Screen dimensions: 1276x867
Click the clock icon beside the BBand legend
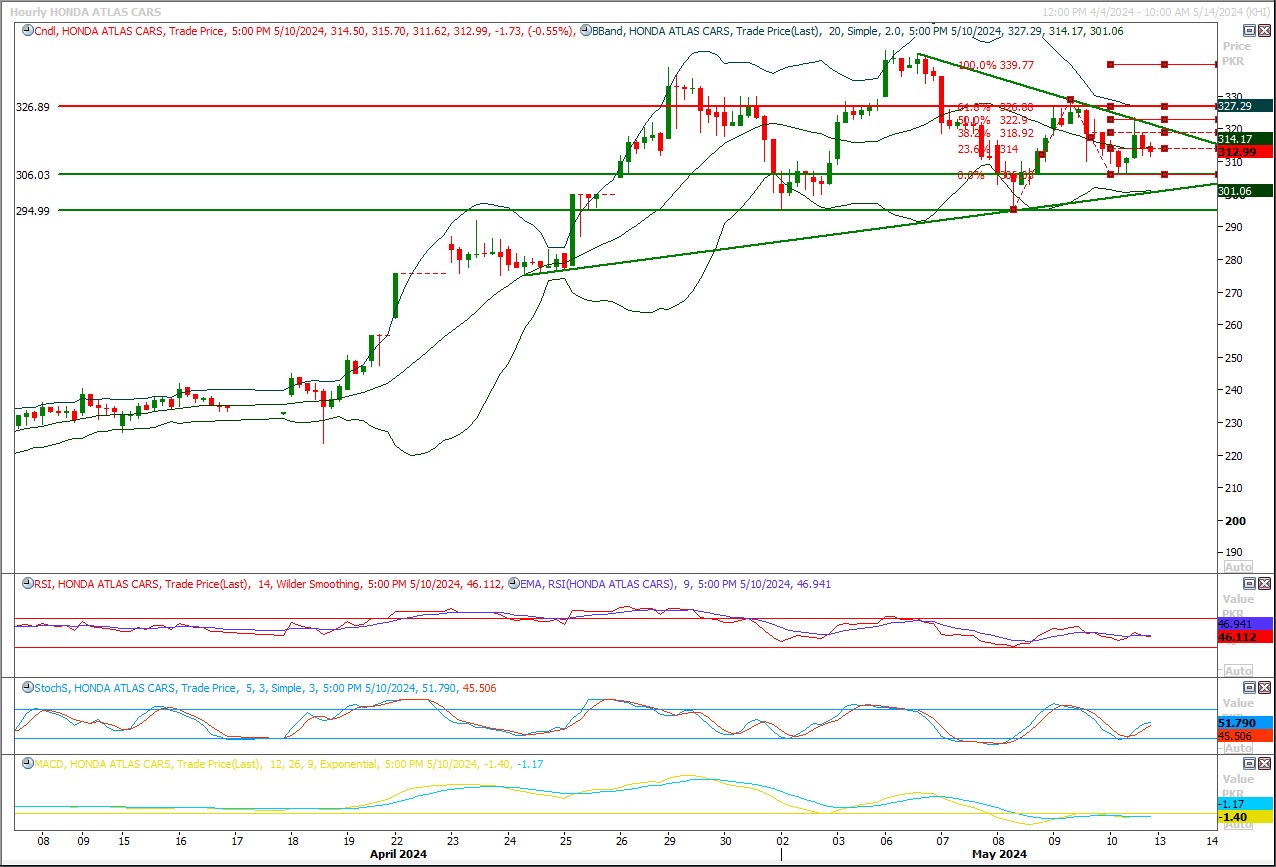586,31
